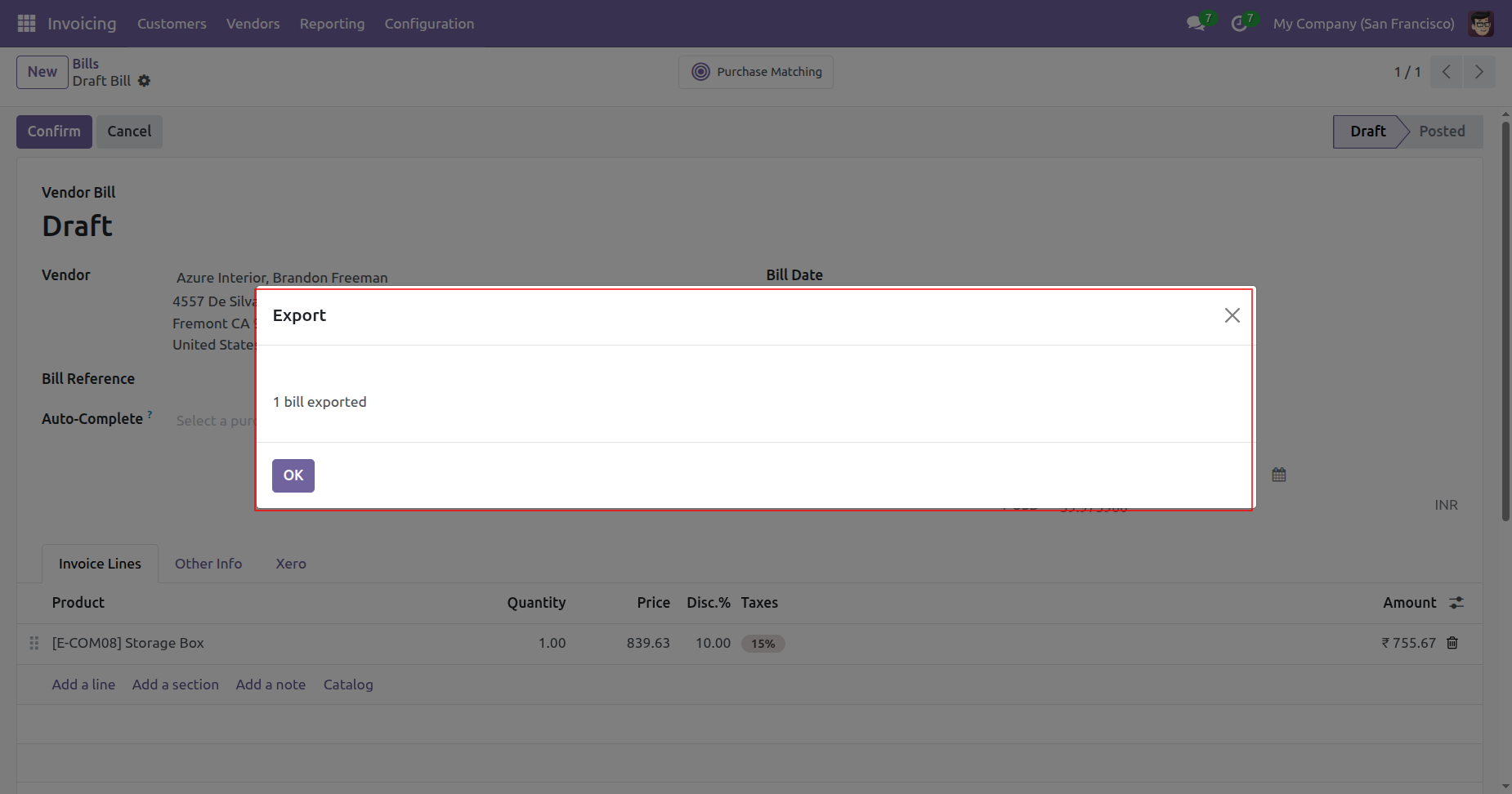Image resolution: width=1512 pixels, height=794 pixels.
Task: Close the Export dialog with X
Action: point(1232,315)
